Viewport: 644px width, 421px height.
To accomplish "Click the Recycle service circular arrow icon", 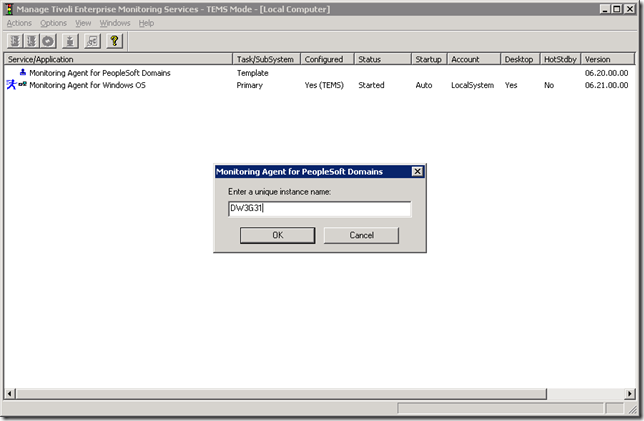I will tap(48, 41).
